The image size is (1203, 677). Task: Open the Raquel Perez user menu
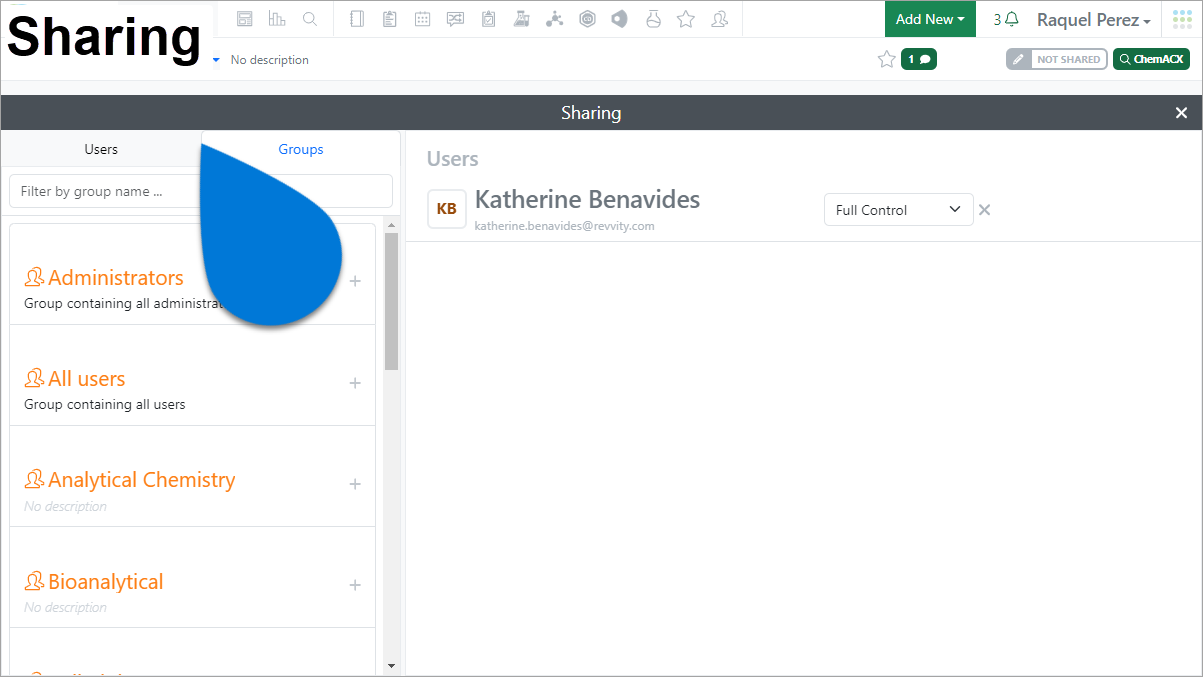click(x=1093, y=20)
